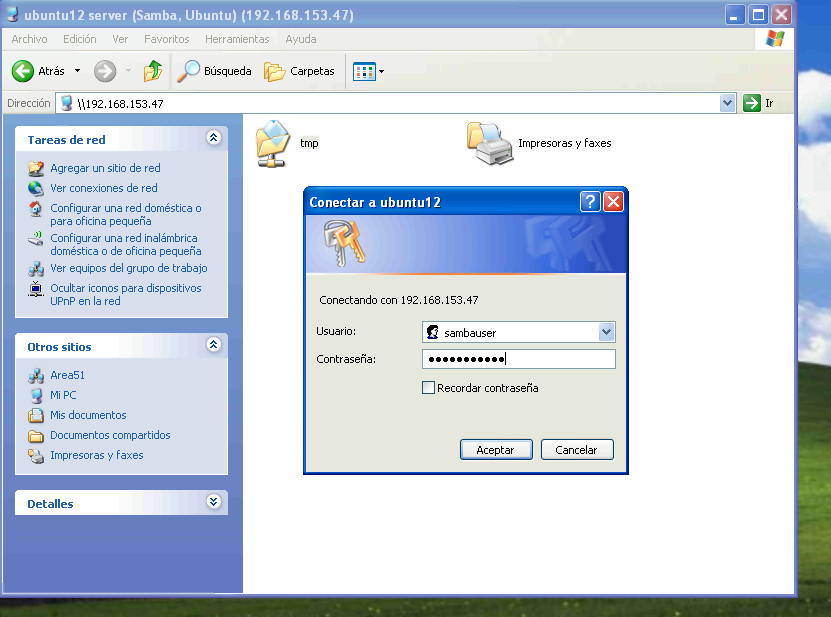Image resolution: width=831 pixels, height=617 pixels.
Task: Enable the Recordar contraseña checkbox
Action: 429,388
